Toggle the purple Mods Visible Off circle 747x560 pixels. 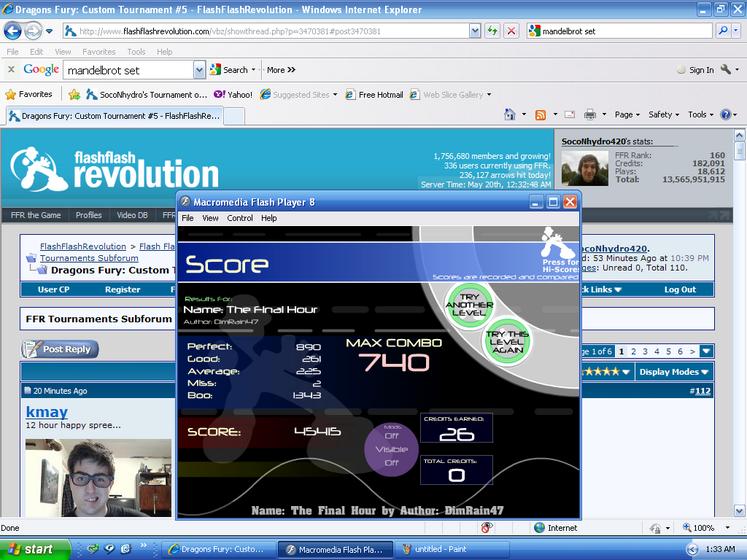pyautogui.click(x=391, y=449)
